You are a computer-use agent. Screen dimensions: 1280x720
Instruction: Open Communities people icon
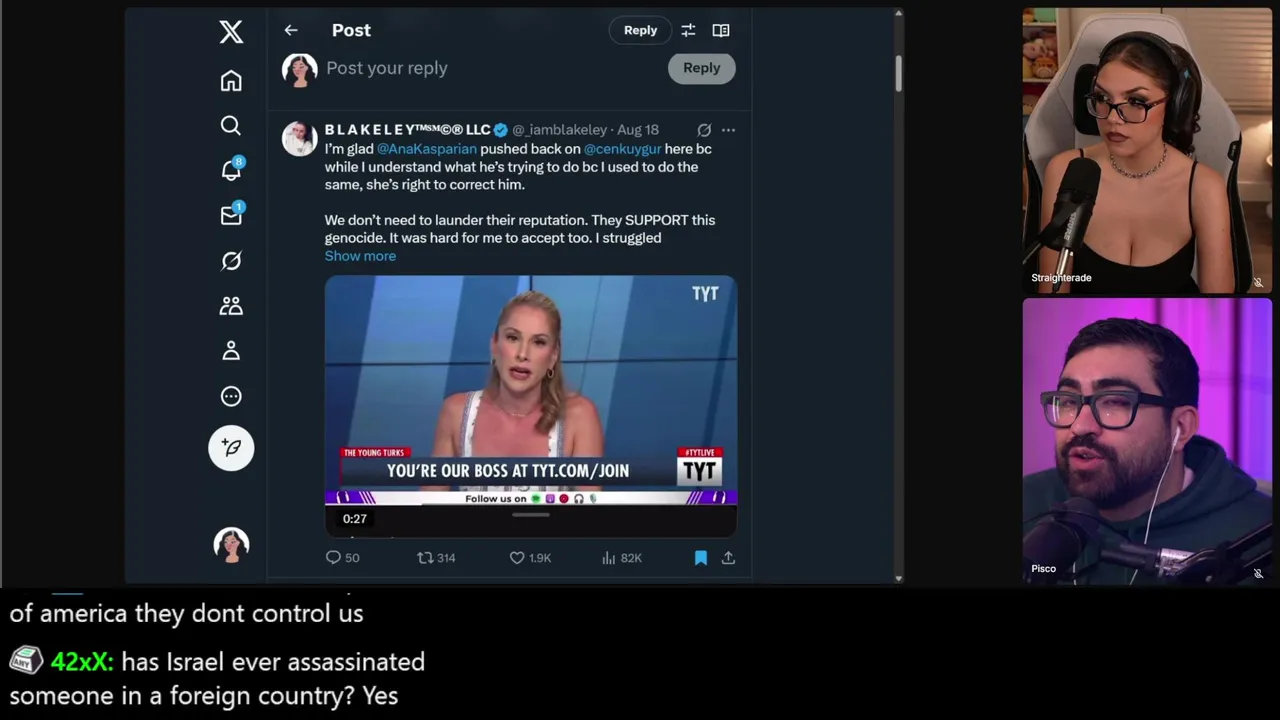[231, 306]
